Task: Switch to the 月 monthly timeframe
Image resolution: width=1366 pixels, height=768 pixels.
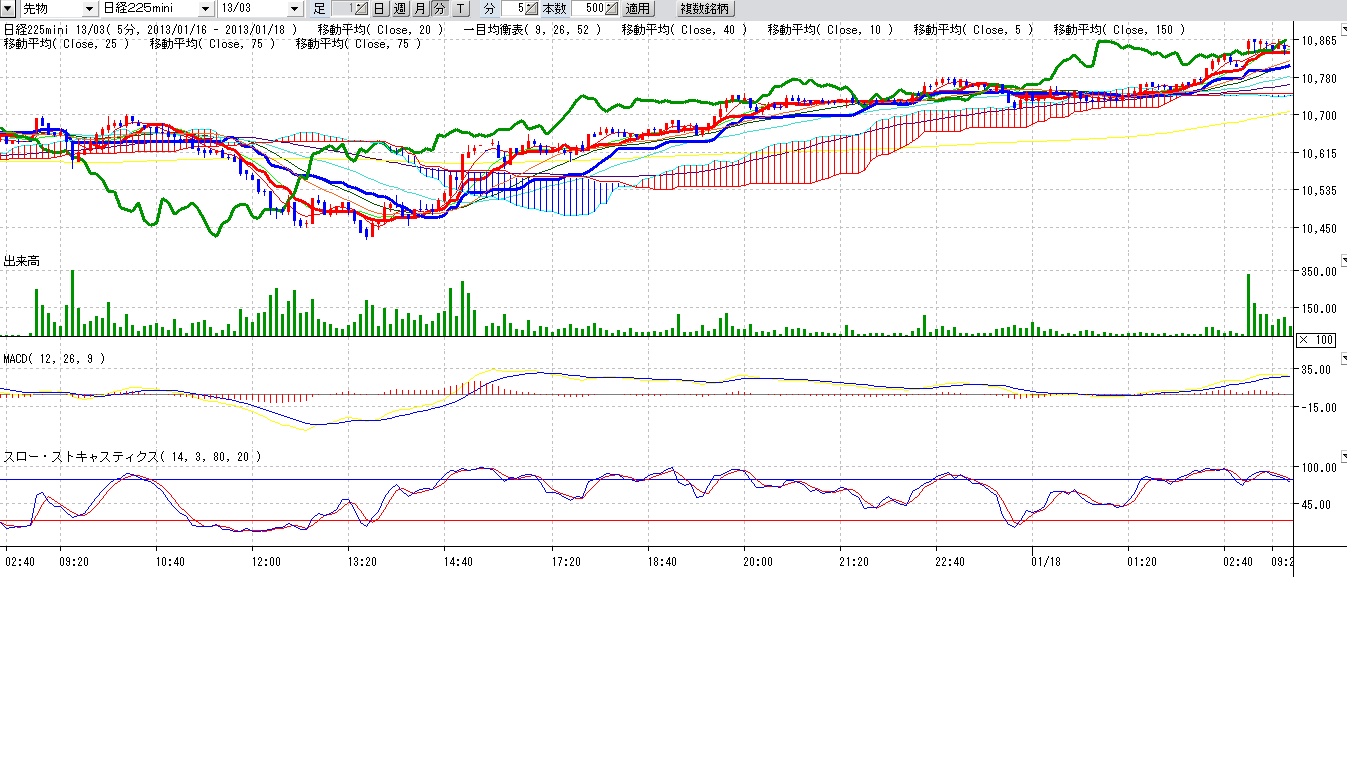Action: pos(420,8)
